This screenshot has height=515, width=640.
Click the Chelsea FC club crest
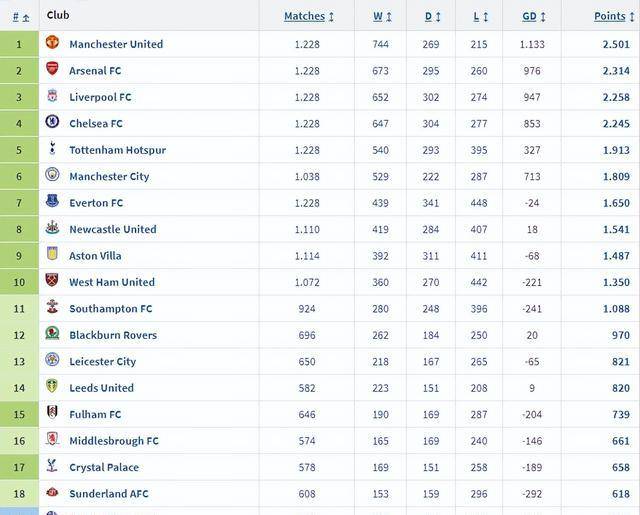coord(52,121)
